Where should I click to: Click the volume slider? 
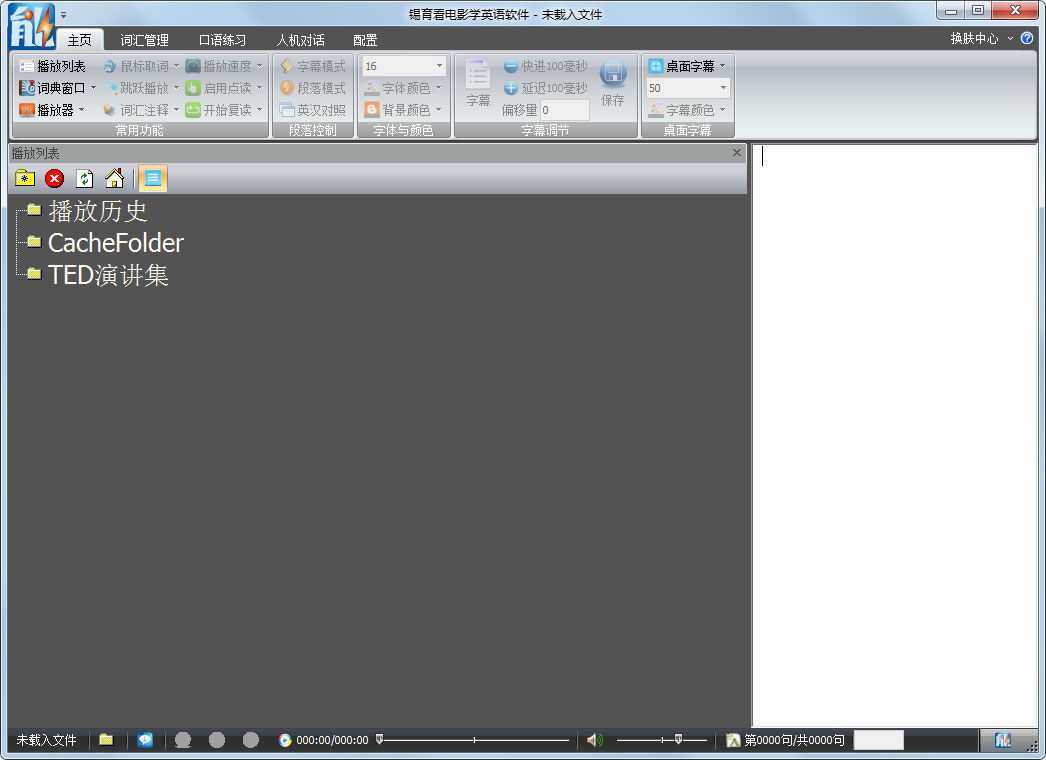coord(661,739)
